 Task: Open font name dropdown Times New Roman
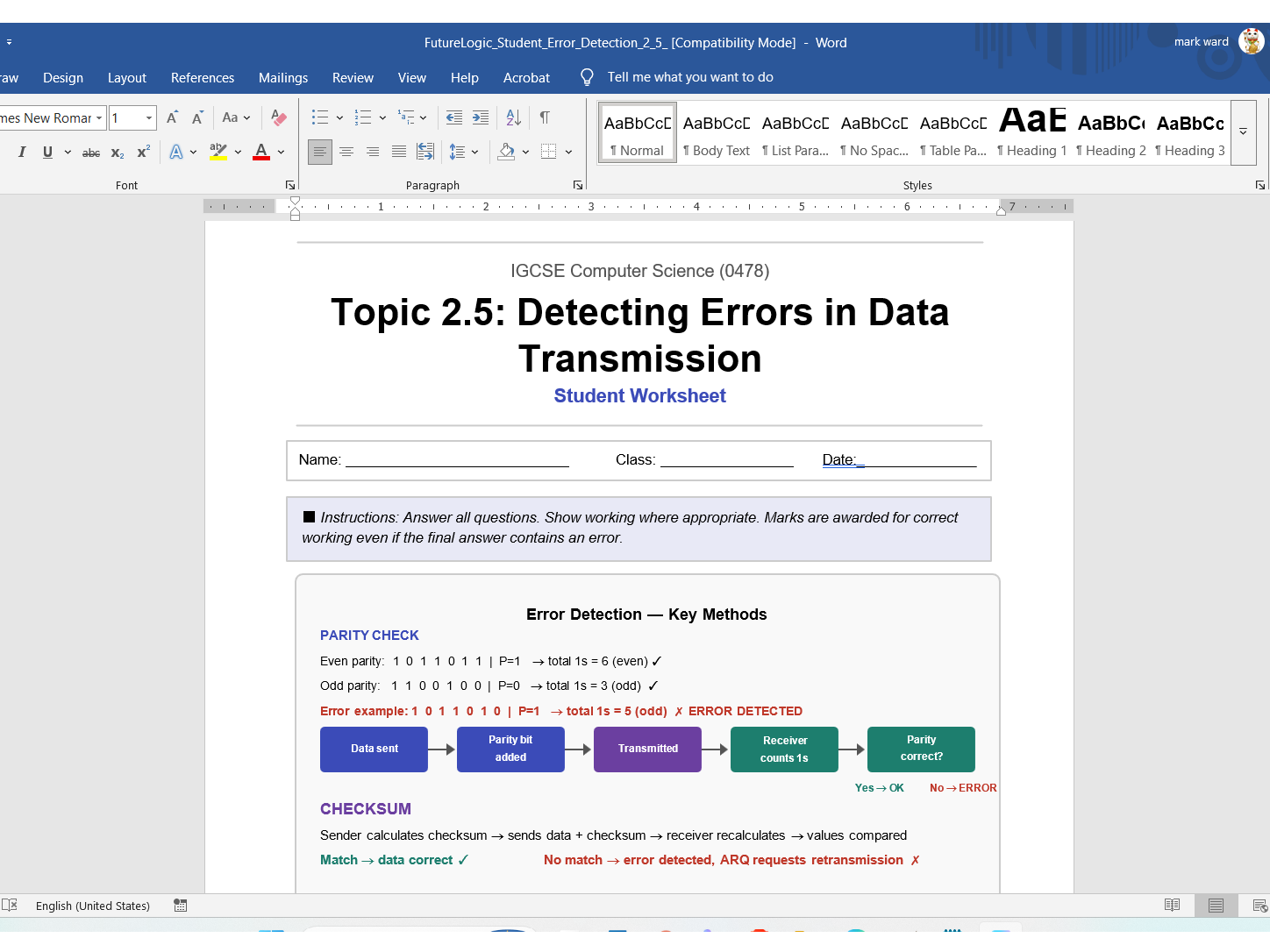pos(99,117)
